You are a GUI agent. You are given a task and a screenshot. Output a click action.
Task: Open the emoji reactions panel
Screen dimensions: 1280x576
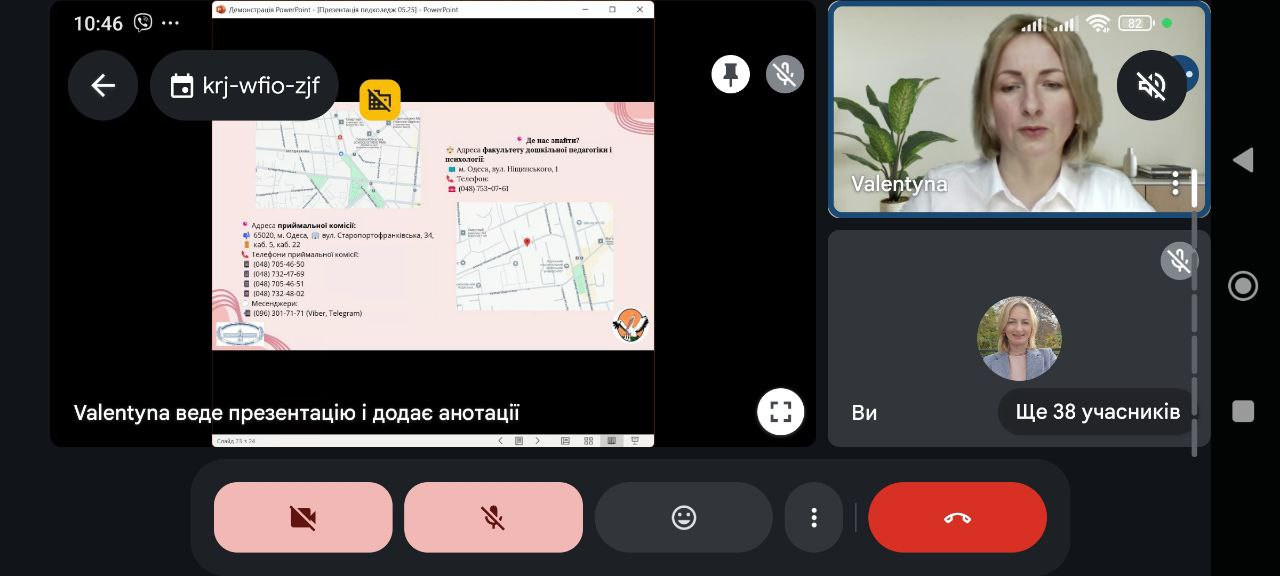coord(684,517)
